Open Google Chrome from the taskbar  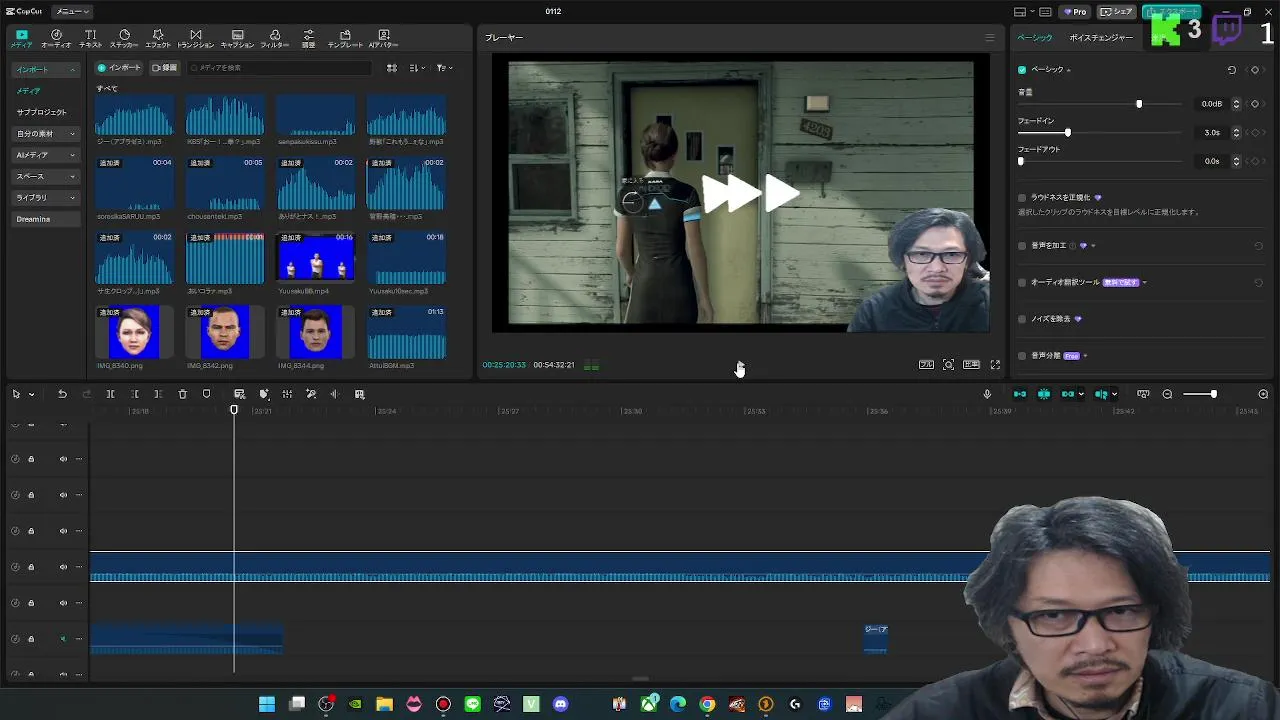[x=707, y=704]
